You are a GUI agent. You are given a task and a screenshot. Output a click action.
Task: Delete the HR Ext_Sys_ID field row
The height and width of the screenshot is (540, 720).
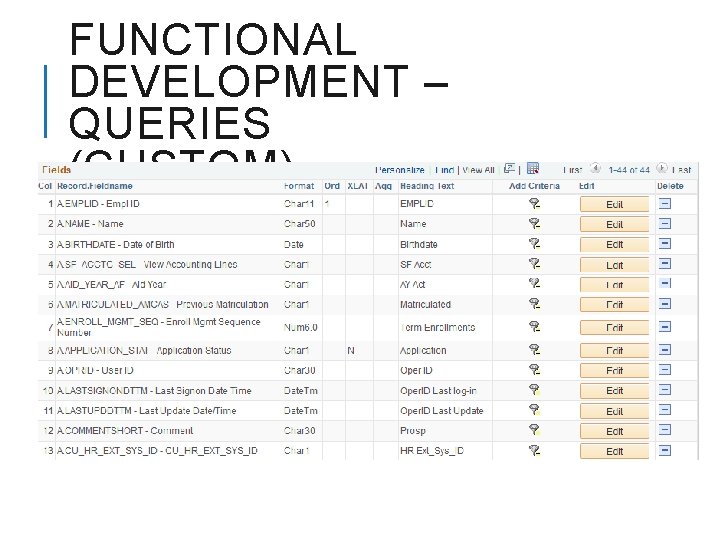[x=665, y=450]
